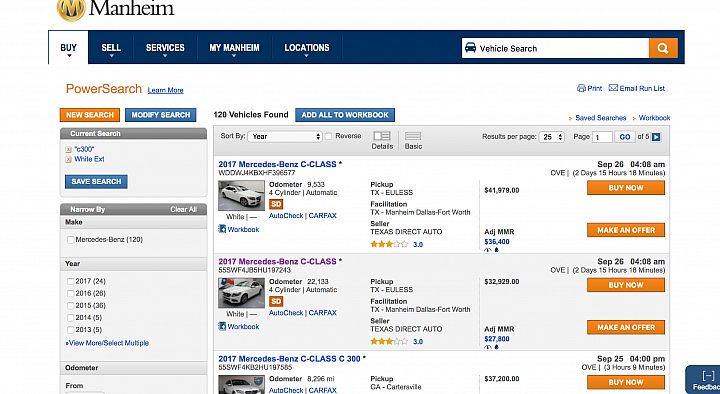Open the Sort By Year dropdown

tap(284, 136)
